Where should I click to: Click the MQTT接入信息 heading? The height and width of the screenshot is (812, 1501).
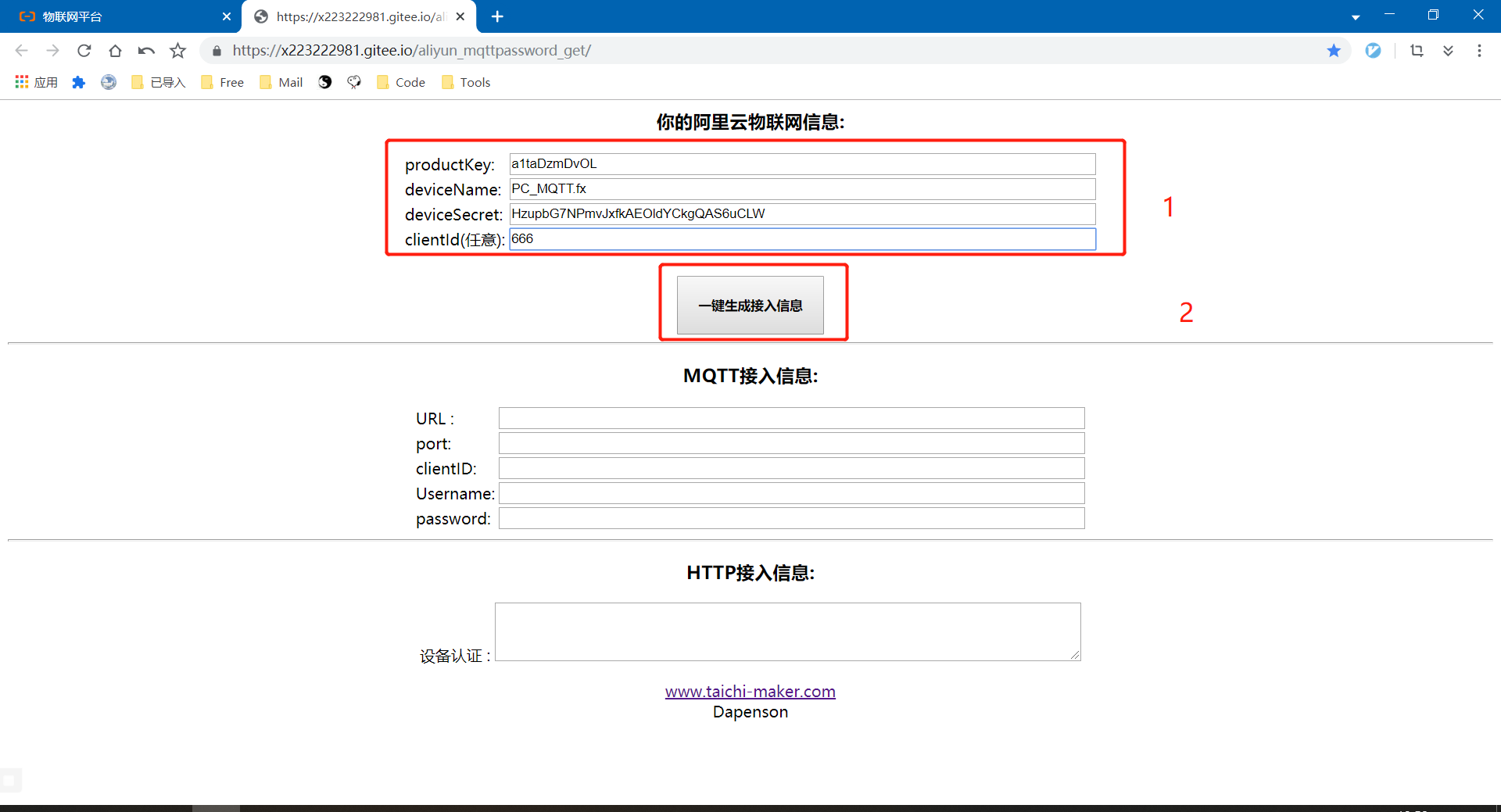750,376
